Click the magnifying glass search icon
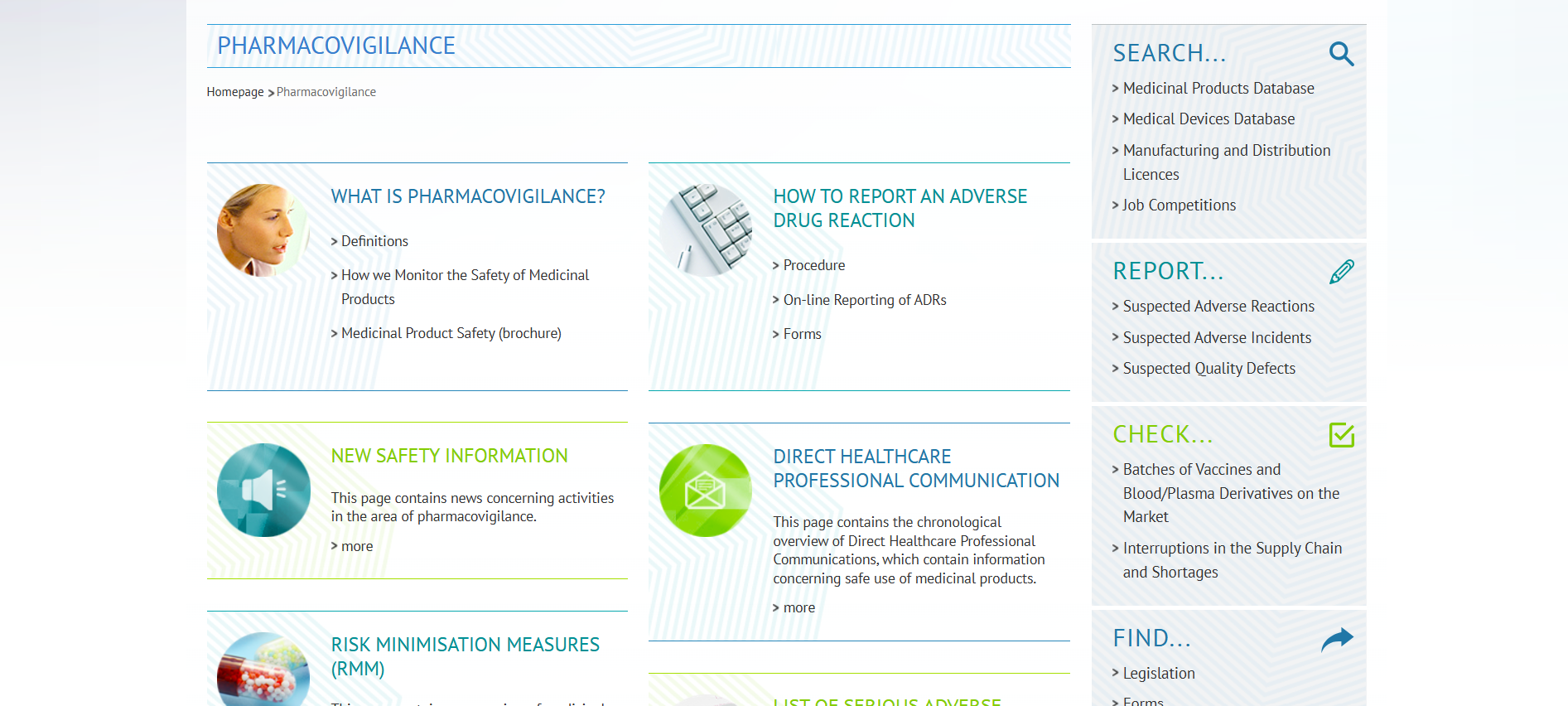 point(1341,54)
